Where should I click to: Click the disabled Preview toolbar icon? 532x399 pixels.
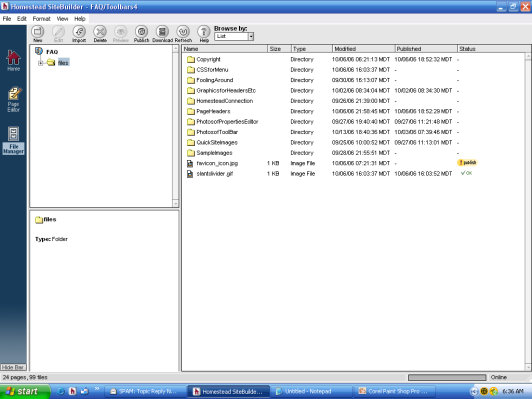point(120,32)
